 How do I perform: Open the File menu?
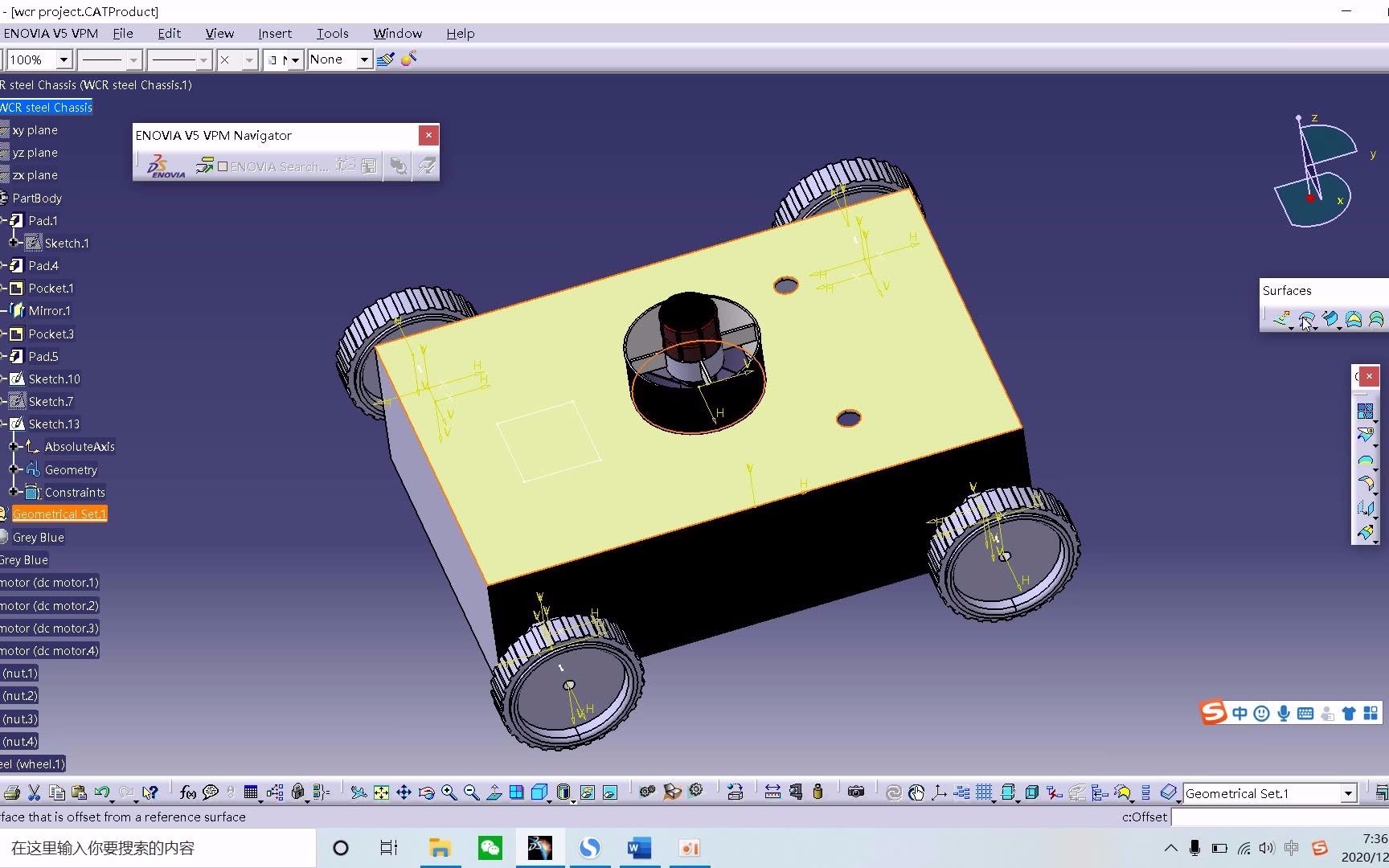pos(123,33)
